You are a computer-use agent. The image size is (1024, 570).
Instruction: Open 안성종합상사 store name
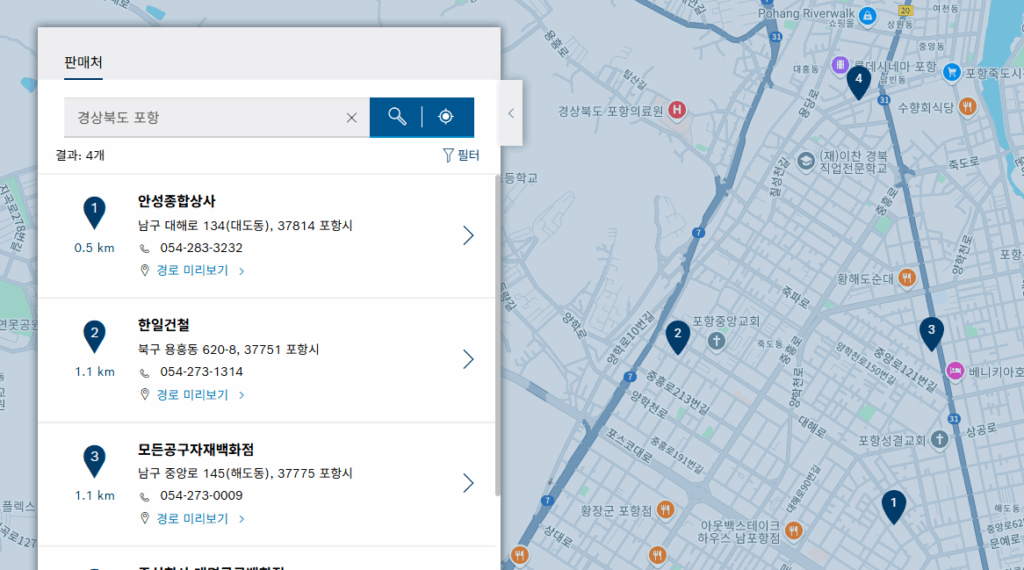click(x=176, y=201)
